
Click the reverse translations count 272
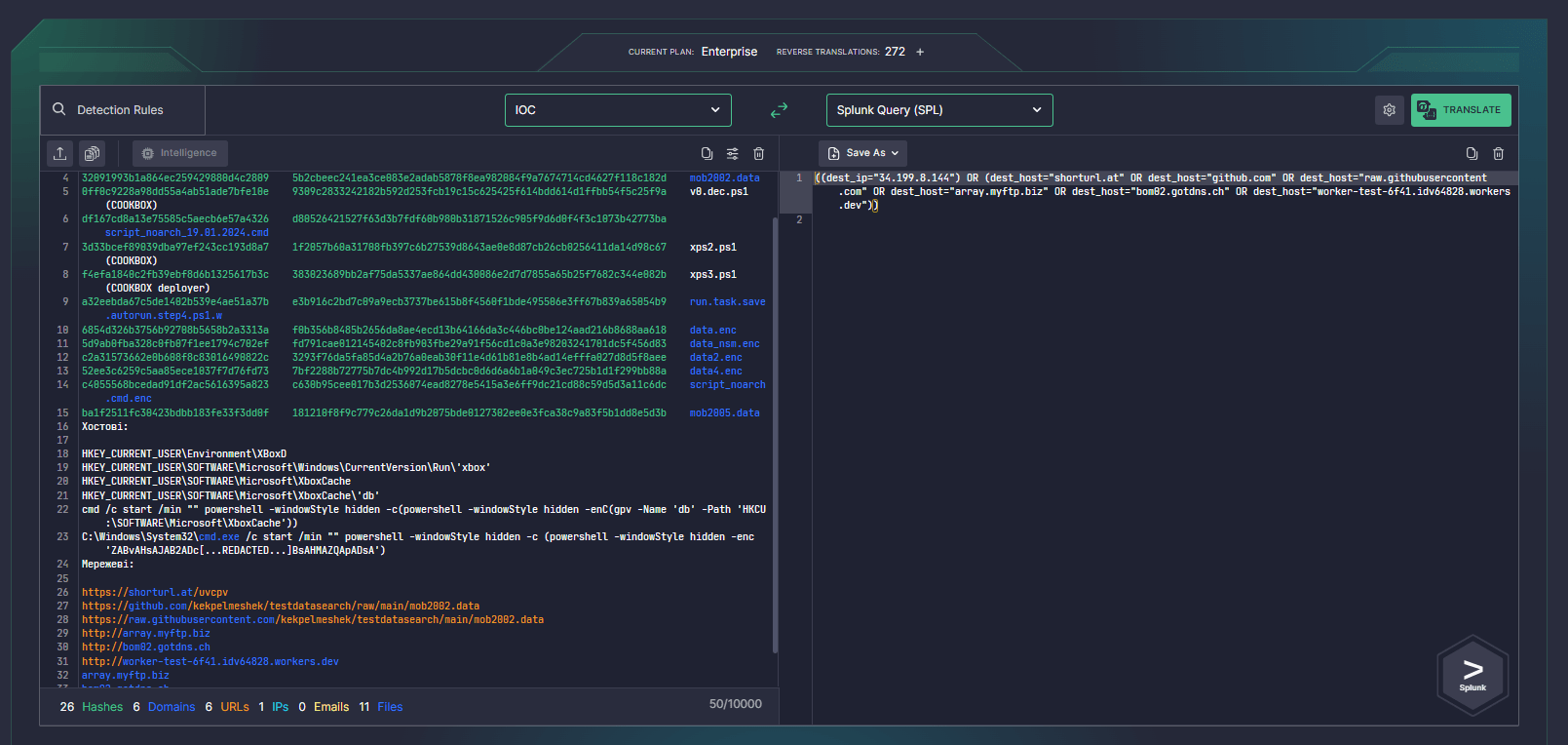(895, 52)
